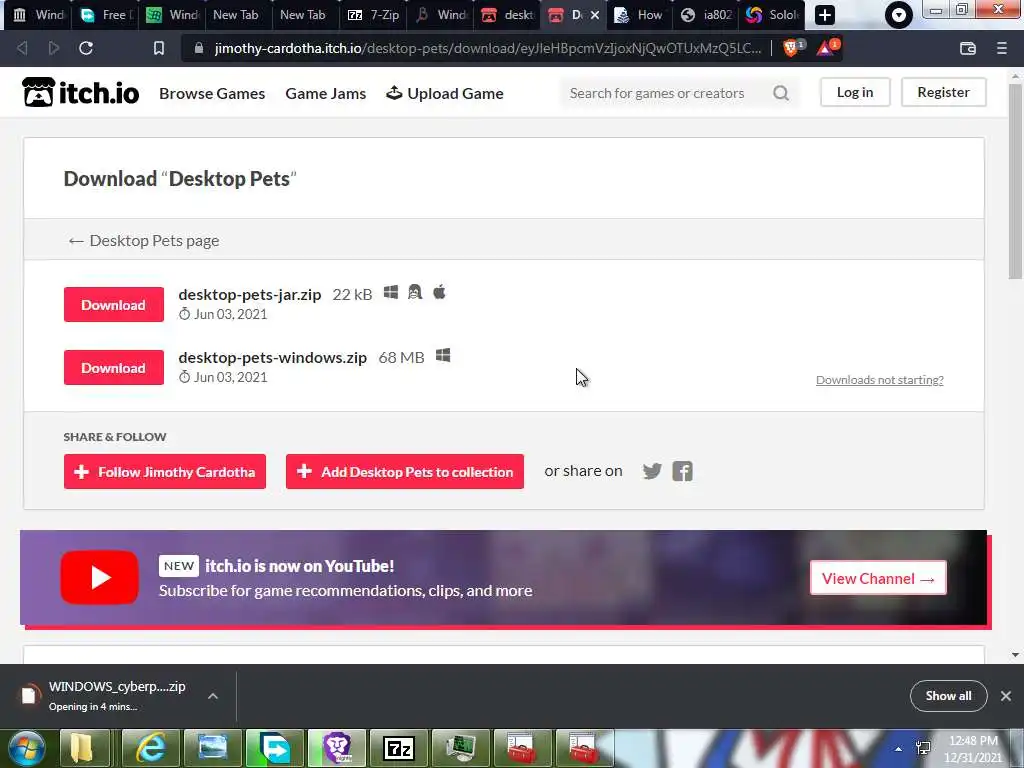Click the Linux penguin icon for desktop-pets-jar.zip
Viewport: 1024px width, 768px height.
(415, 292)
